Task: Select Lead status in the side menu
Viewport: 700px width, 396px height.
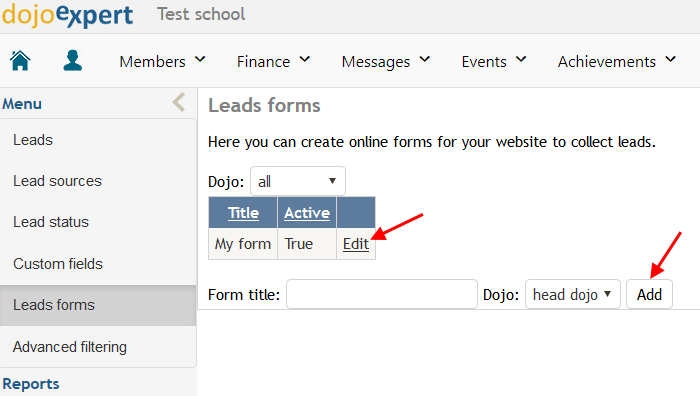Action: point(98,222)
